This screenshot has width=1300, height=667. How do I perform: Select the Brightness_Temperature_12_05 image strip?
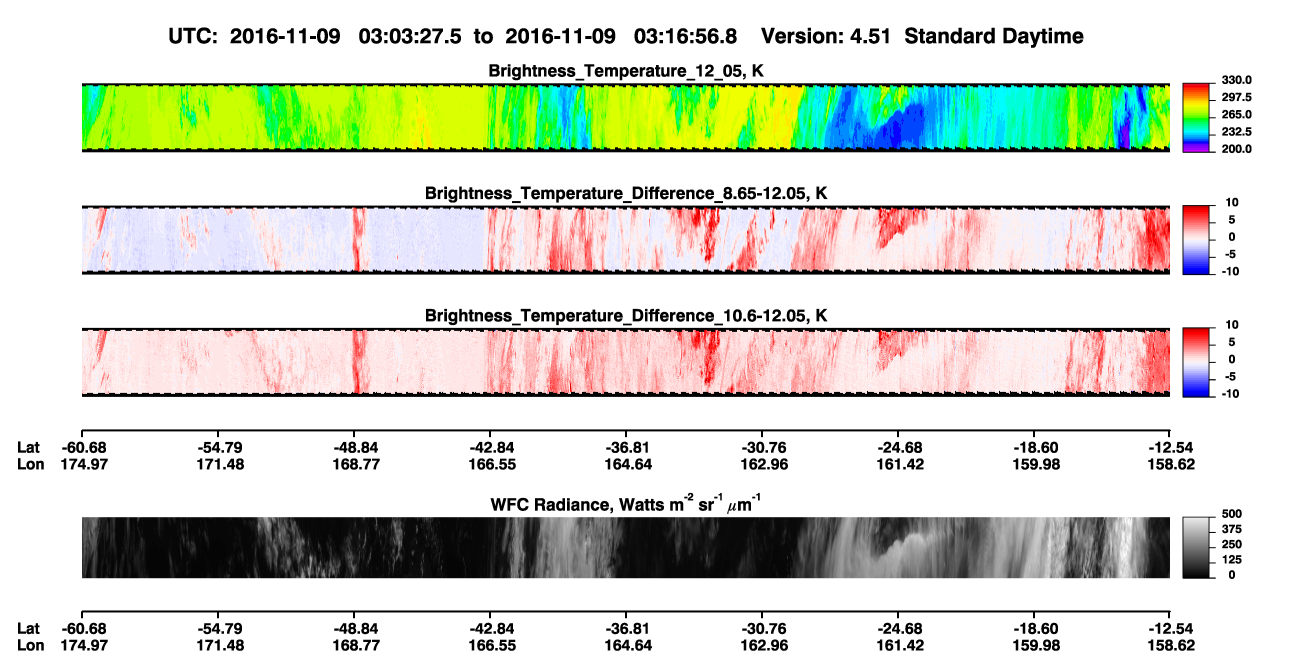point(625,118)
